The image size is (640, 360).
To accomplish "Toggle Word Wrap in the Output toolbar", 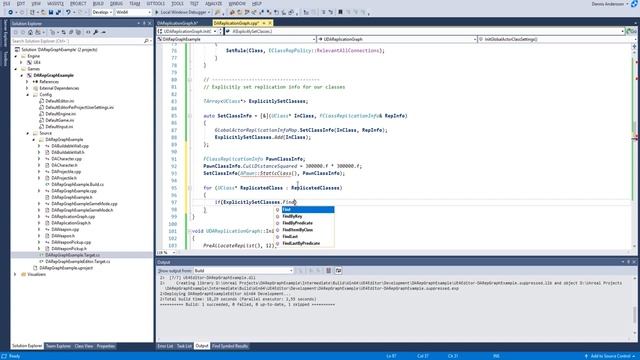I will coord(338,271).
